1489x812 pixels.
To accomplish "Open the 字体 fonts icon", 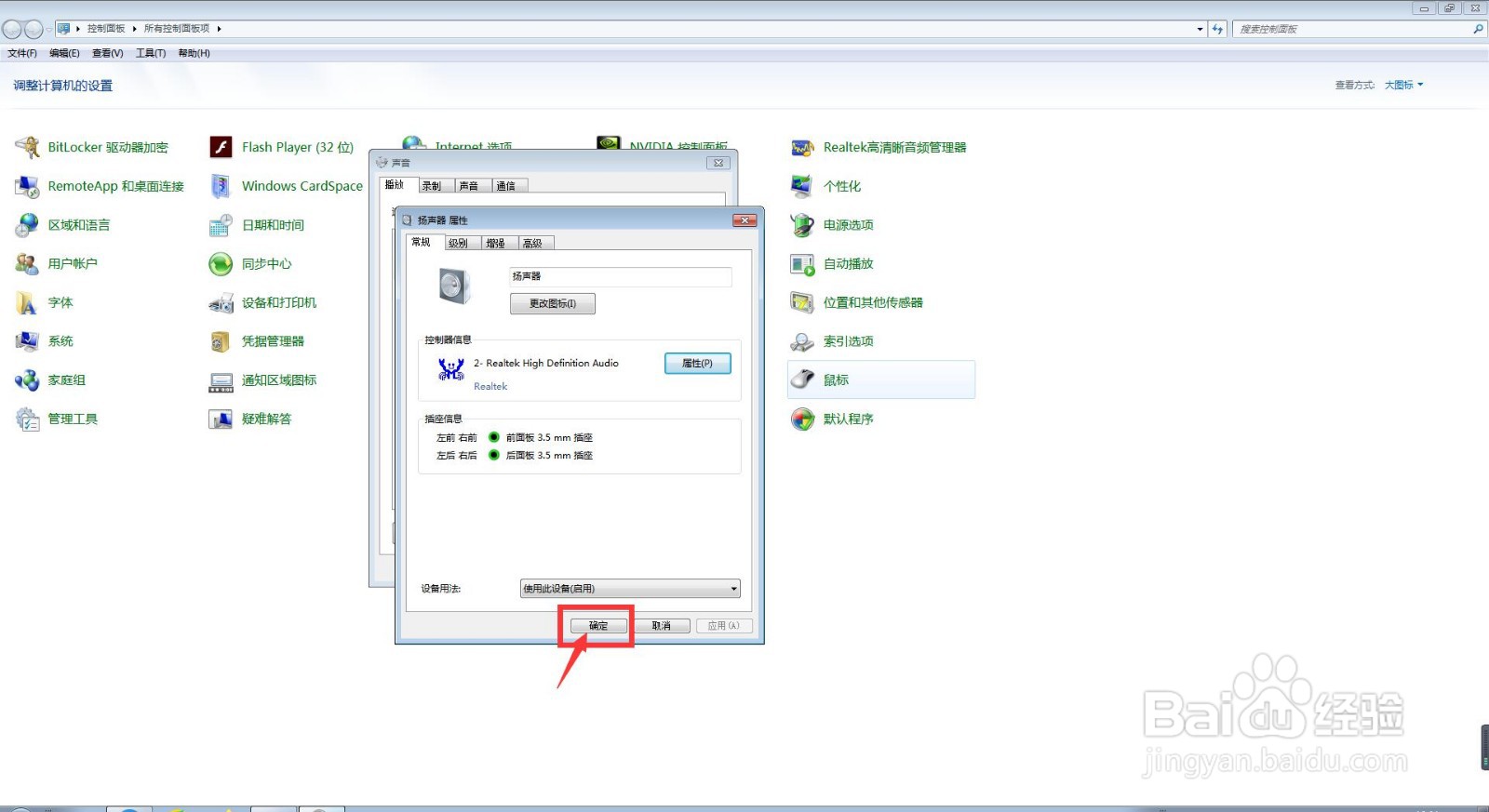I will click(28, 302).
